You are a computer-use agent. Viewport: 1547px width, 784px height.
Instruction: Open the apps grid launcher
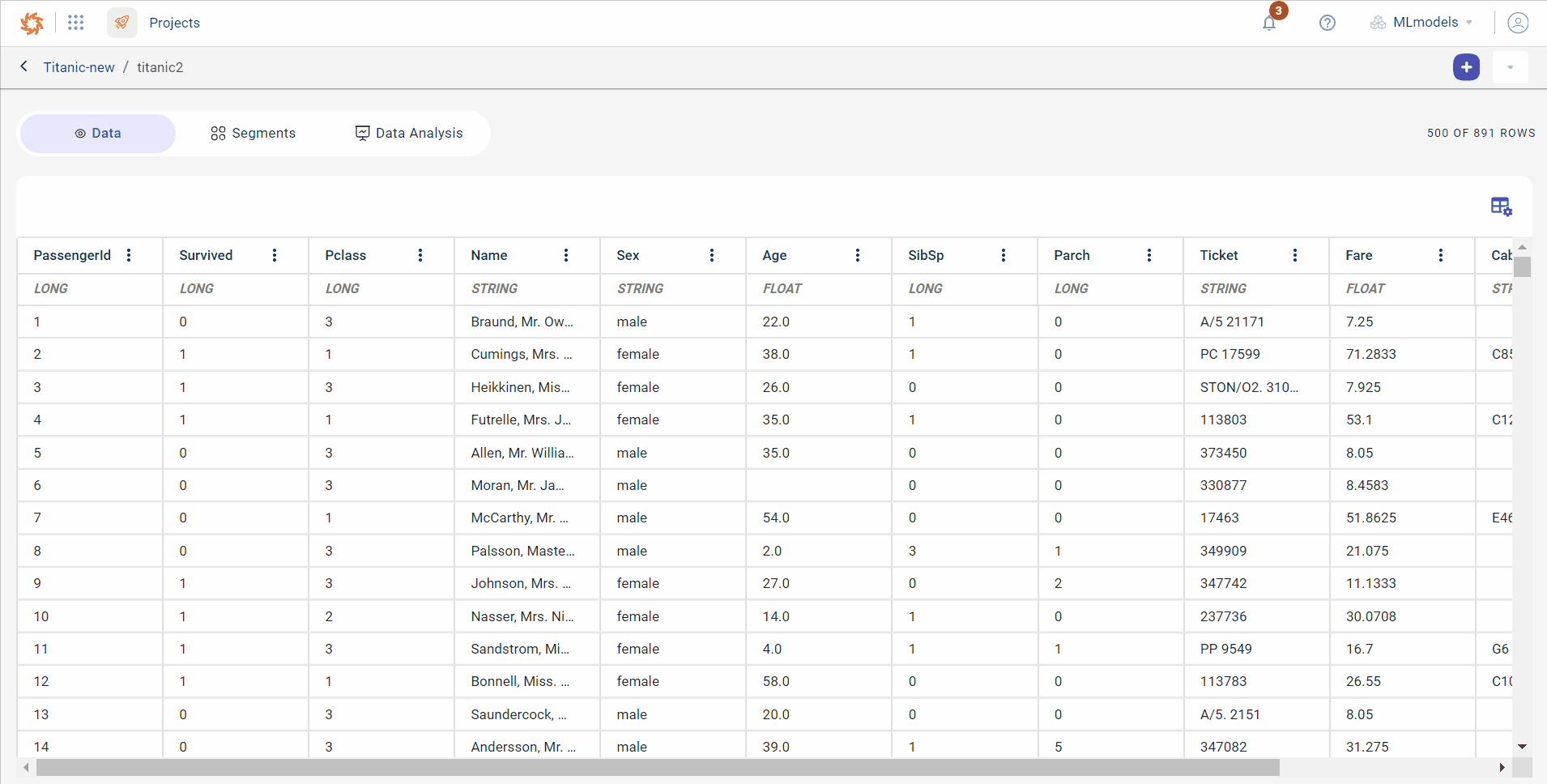pyautogui.click(x=75, y=23)
